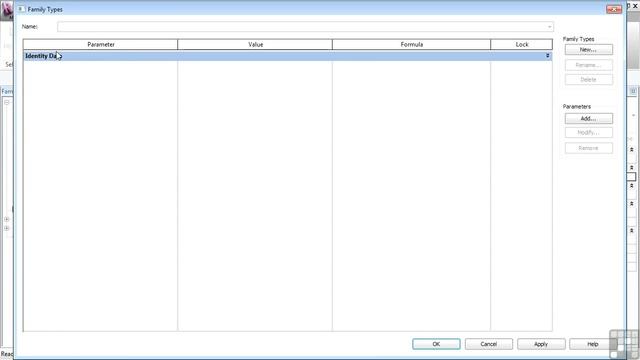The width and height of the screenshot is (640, 360).
Task: Click the Parameter column header
Action: (x=100, y=44)
